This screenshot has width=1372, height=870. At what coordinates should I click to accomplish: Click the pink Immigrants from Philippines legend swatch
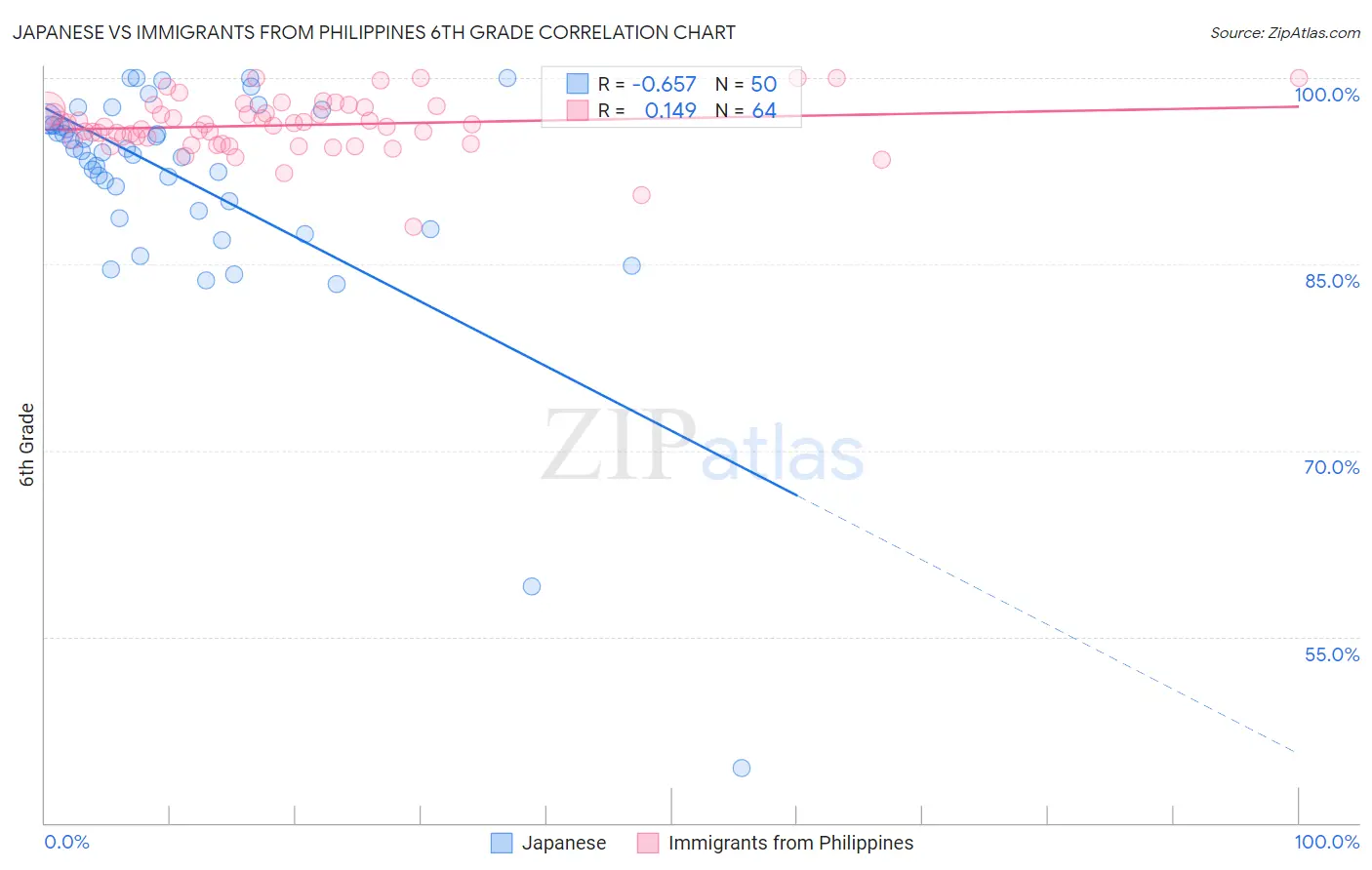pyautogui.click(x=648, y=843)
